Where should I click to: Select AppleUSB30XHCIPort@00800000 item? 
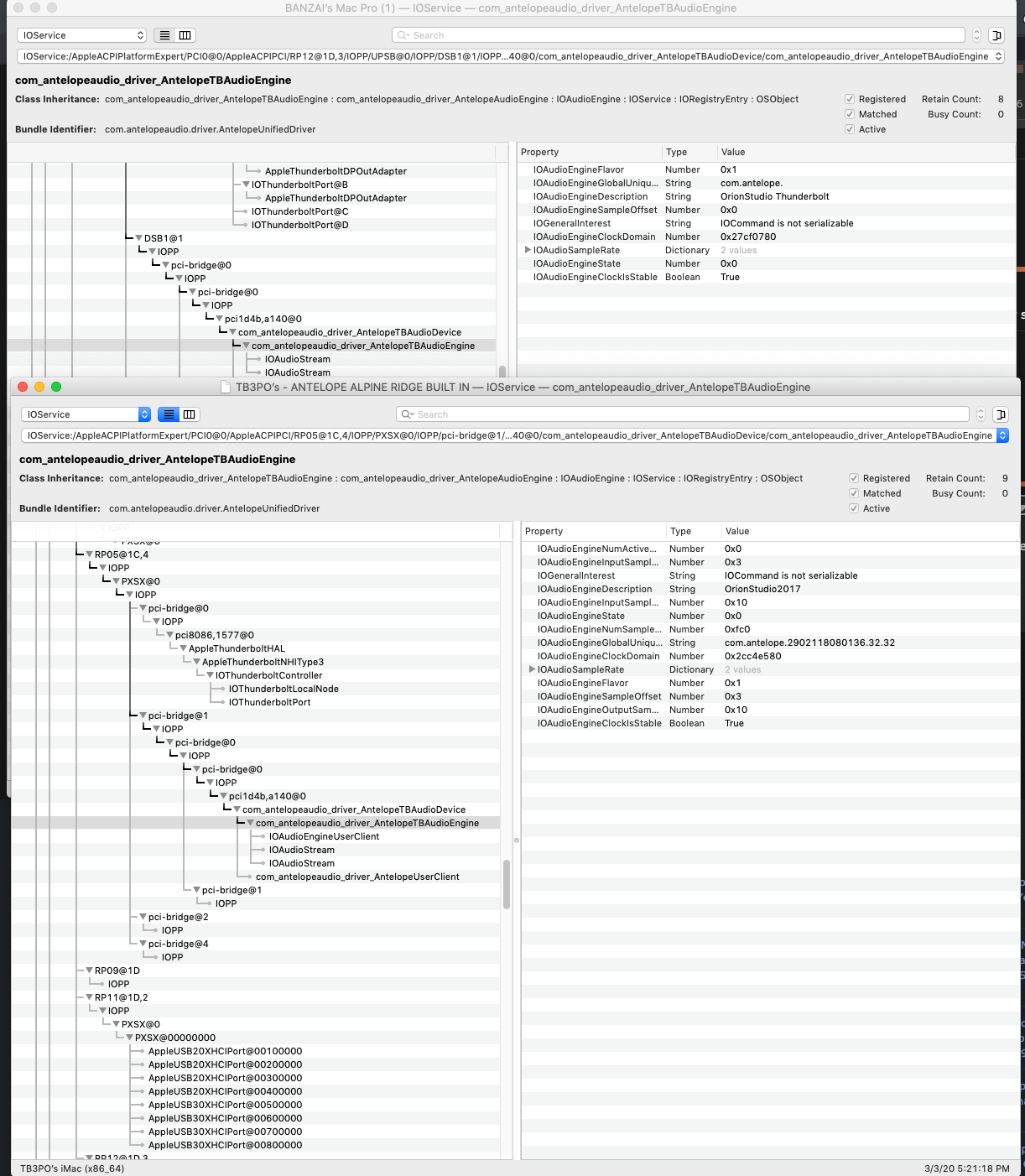[225, 1145]
